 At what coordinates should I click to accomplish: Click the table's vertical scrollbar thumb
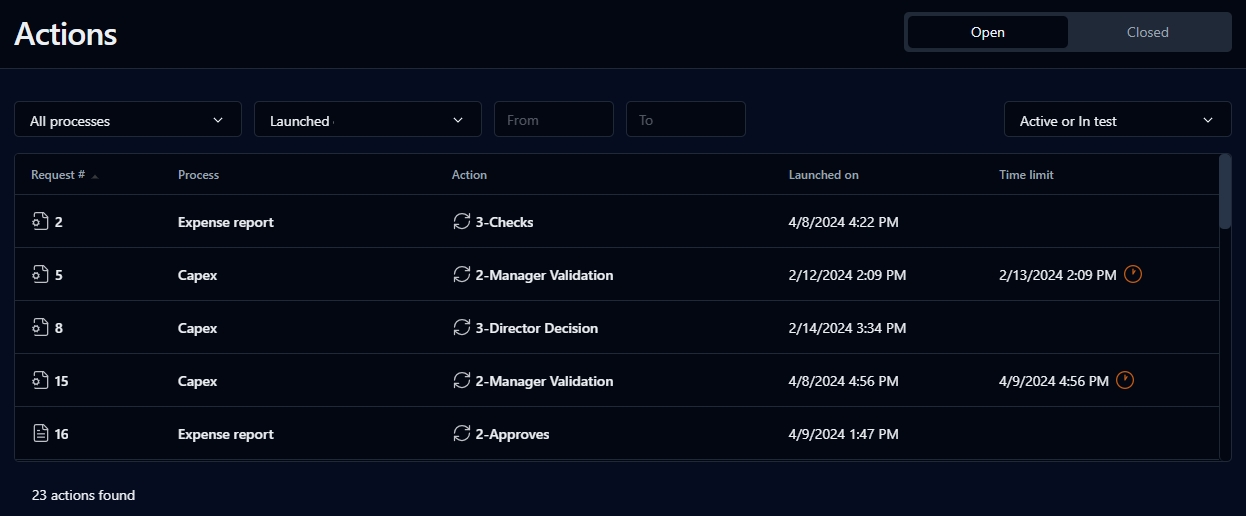(1225, 192)
